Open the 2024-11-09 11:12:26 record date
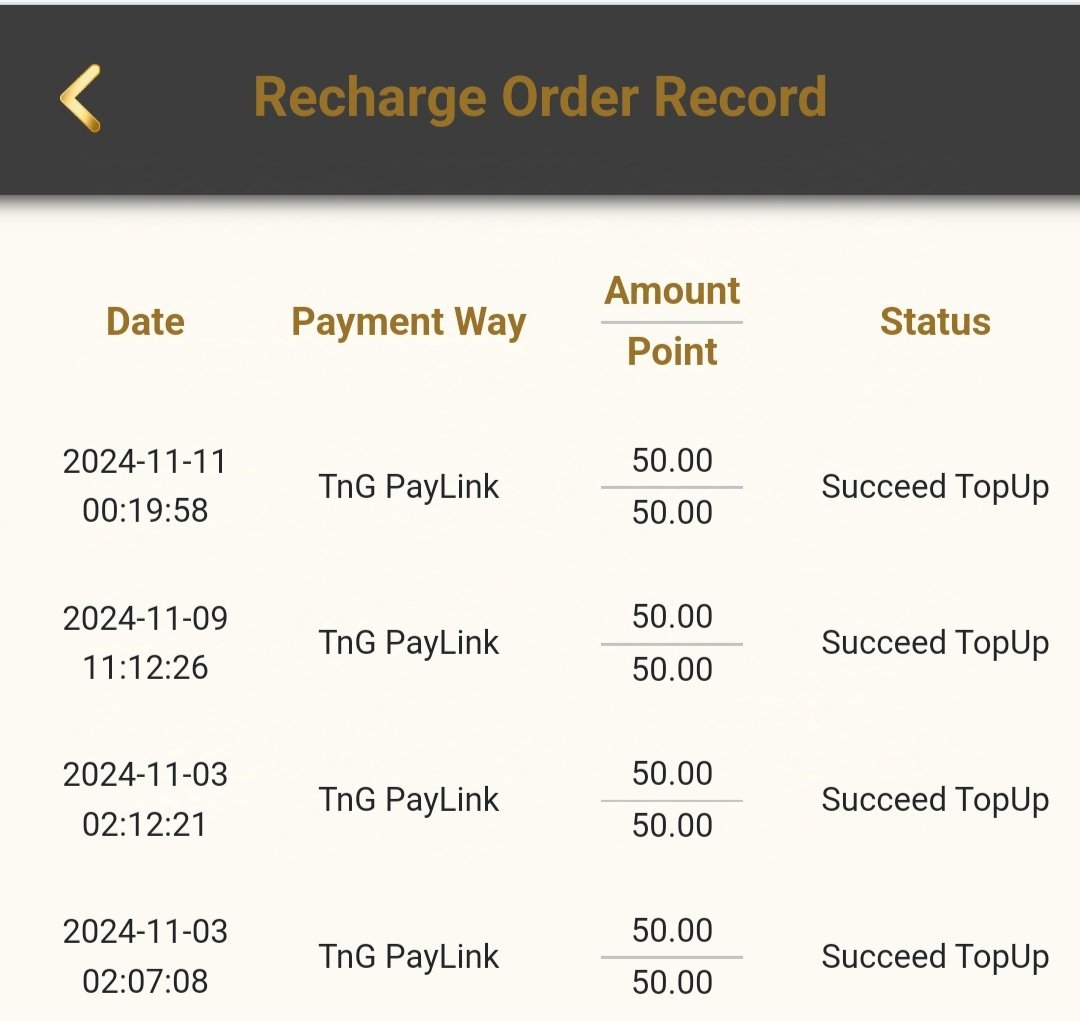Image resolution: width=1080 pixels, height=1022 pixels. coord(145,643)
